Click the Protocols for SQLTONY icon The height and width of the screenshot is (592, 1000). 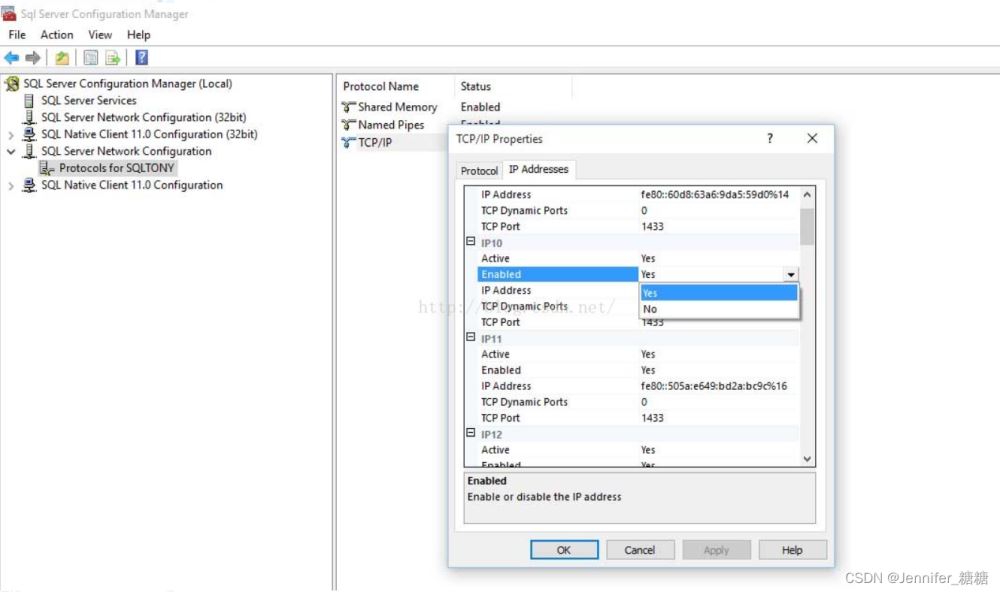(x=47, y=168)
